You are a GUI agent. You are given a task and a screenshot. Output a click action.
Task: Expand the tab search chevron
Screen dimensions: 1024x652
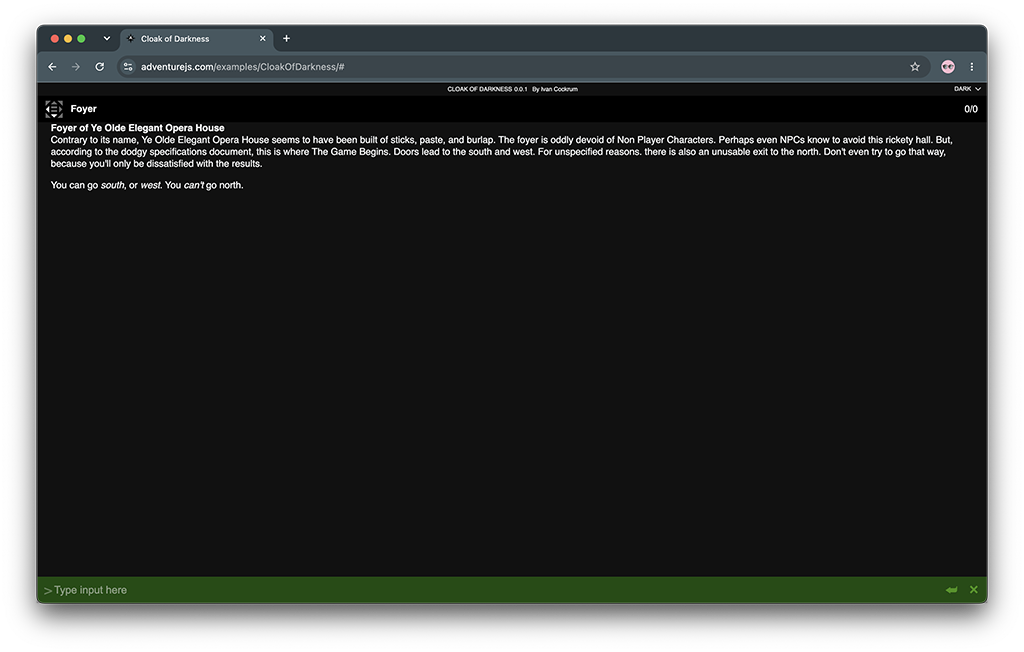coord(106,39)
